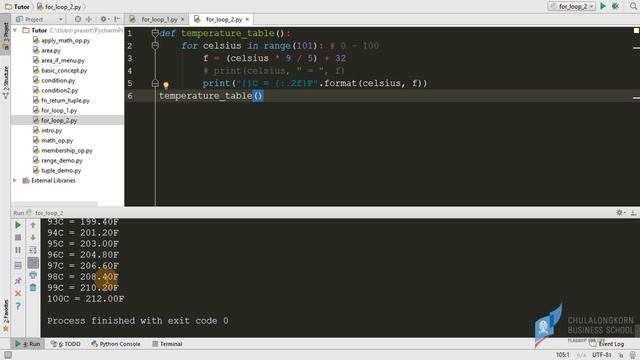
Task: Fold the for loop at line 2
Action: [155, 46]
